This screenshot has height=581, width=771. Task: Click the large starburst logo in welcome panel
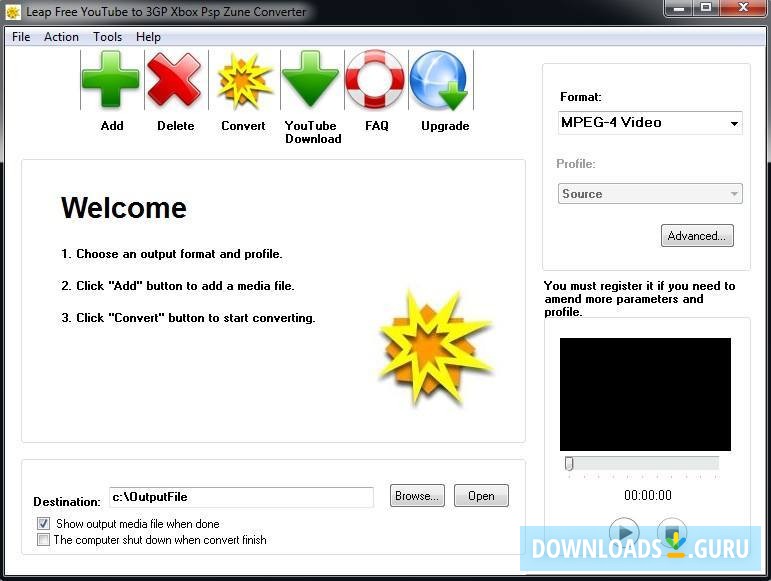coord(435,348)
